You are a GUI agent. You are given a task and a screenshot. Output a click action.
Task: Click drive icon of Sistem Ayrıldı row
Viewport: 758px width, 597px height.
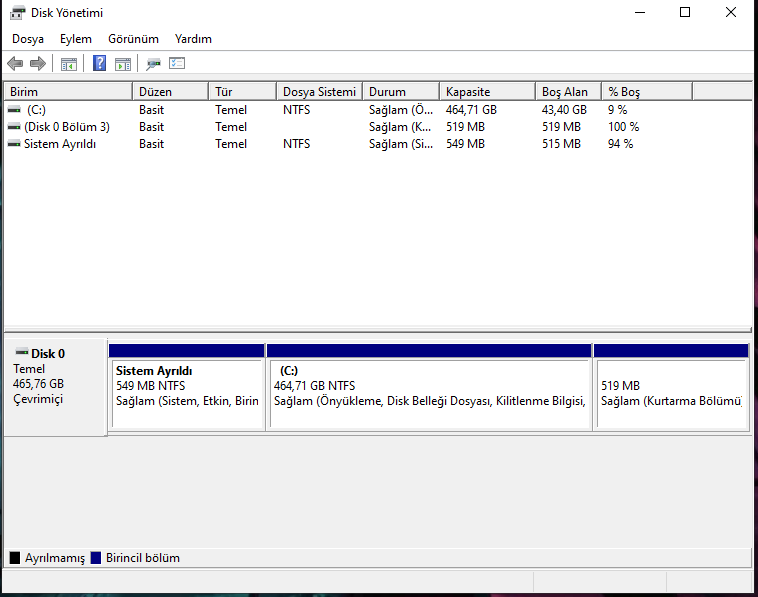pyautogui.click(x=15, y=144)
